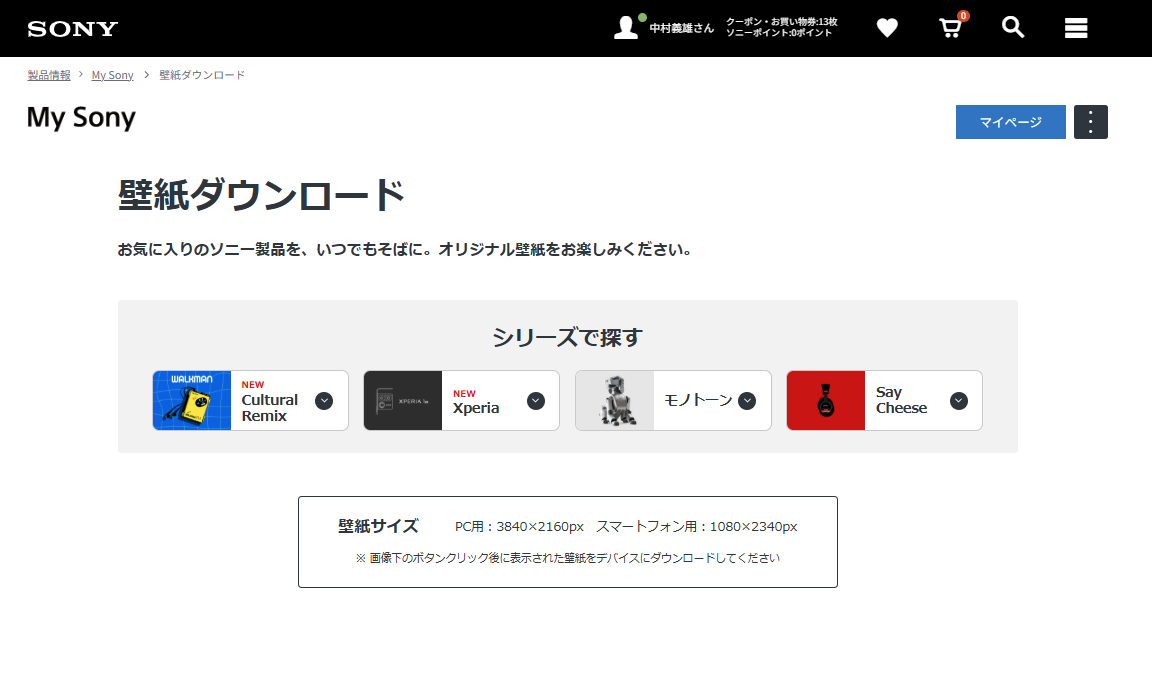Select the モノトーン series label
The height and width of the screenshot is (673, 1152).
click(698, 400)
